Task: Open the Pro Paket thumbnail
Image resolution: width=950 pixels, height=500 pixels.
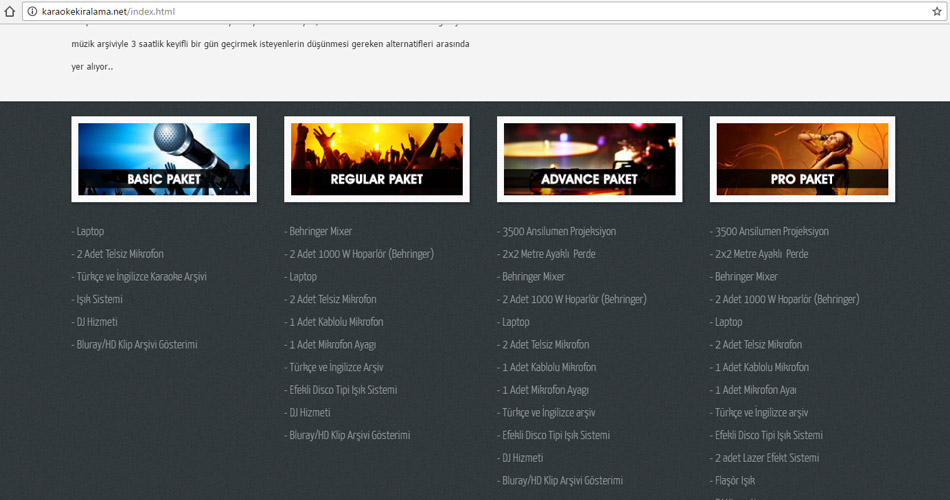Action: point(802,159)
